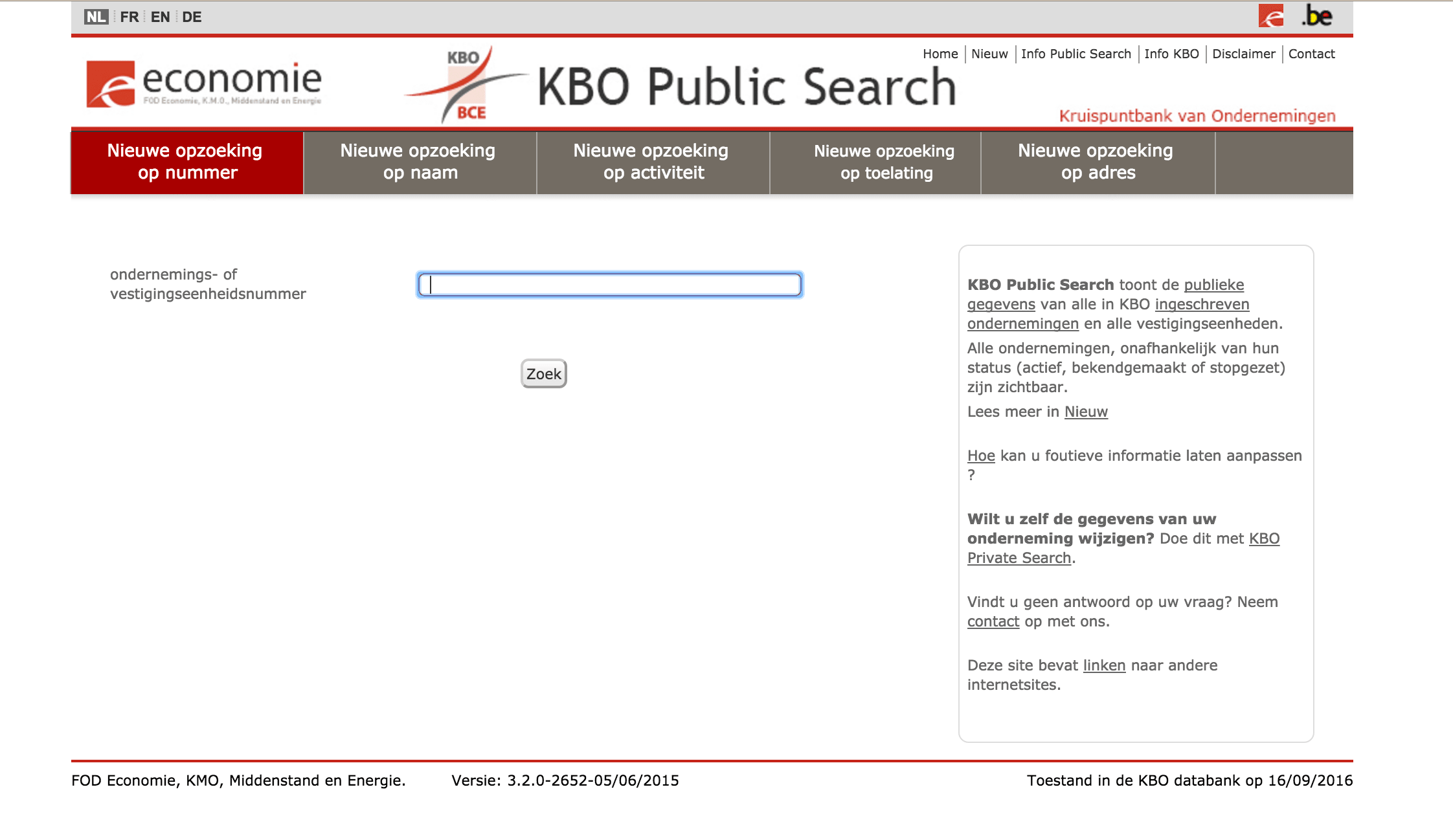Open the ingeschreven ondernemingen link
1453x840 pixels.
tap(1109, 314)
